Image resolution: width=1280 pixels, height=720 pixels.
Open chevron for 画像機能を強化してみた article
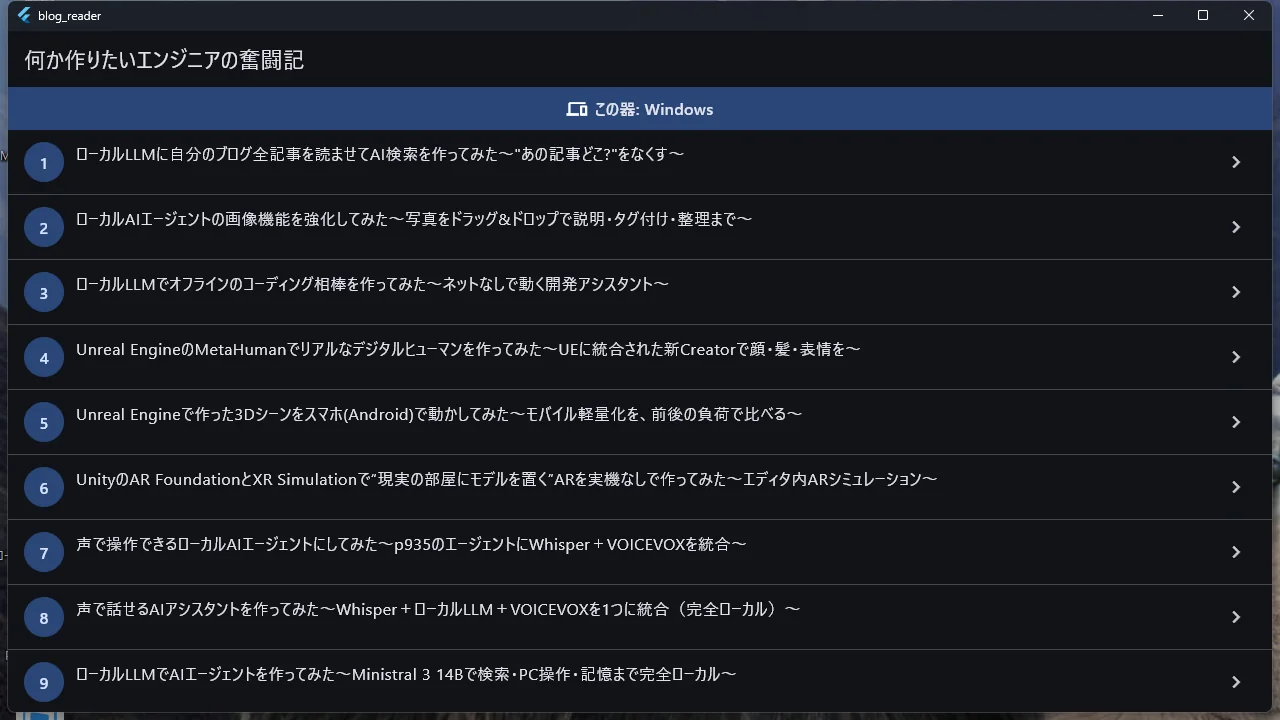(x=1236, y=227)
